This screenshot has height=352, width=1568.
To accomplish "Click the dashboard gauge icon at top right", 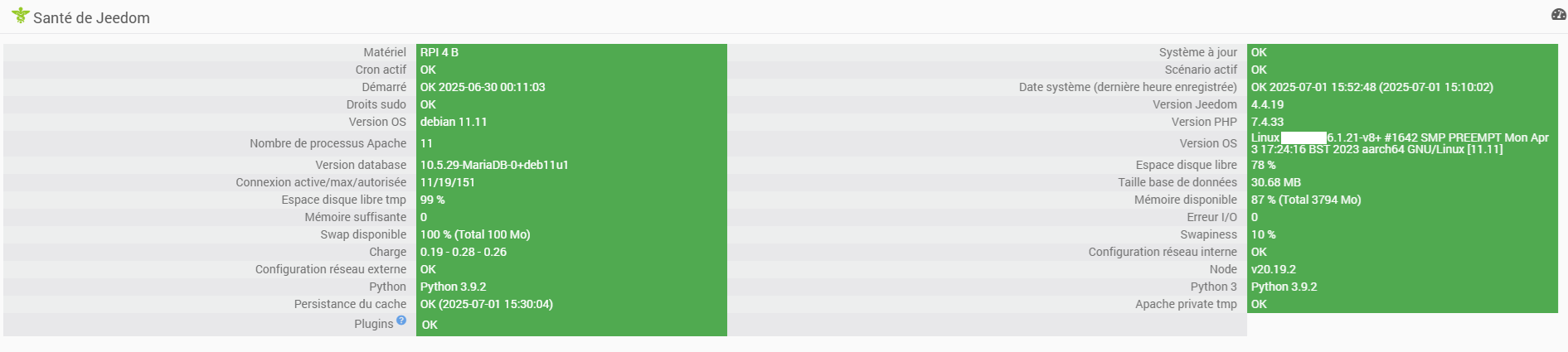I will 1558,14.
